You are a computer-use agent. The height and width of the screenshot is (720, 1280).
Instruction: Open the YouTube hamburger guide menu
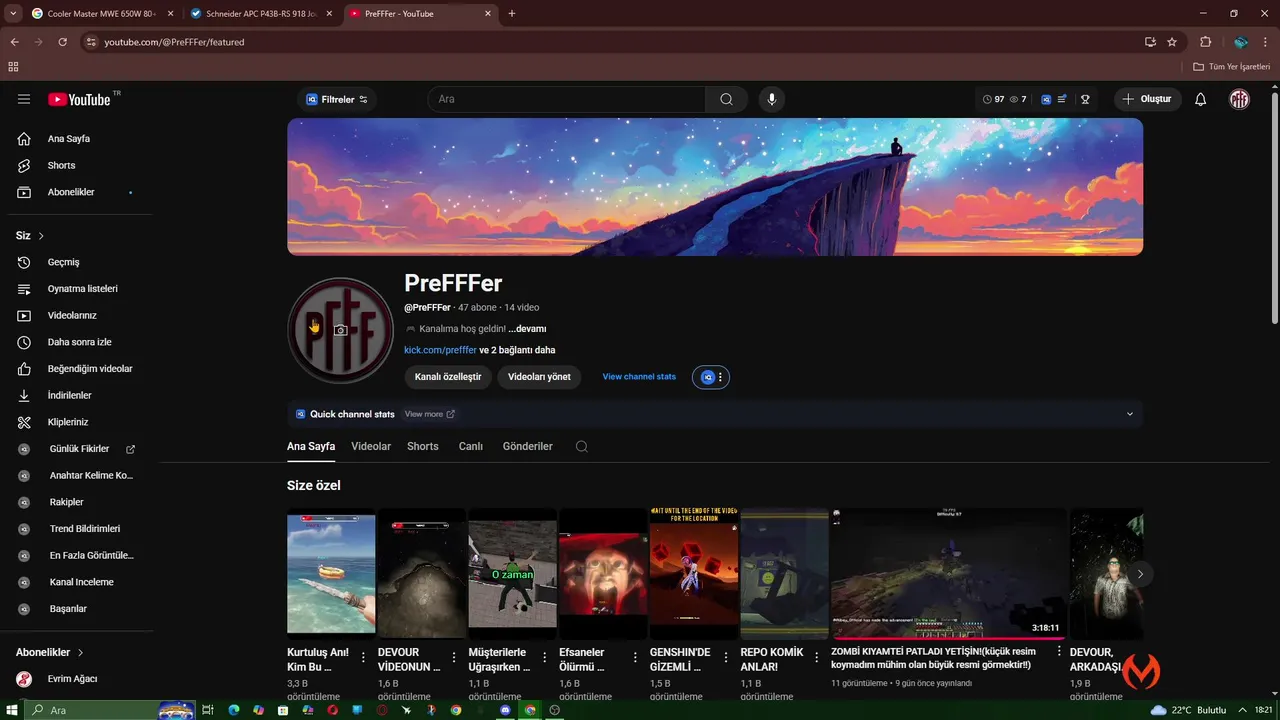click(x=24, y=99)
